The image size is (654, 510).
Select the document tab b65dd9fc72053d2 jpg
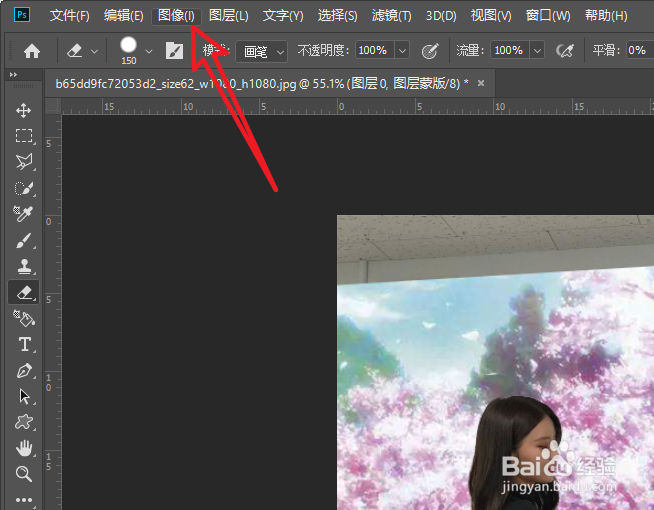pos(262,84)
